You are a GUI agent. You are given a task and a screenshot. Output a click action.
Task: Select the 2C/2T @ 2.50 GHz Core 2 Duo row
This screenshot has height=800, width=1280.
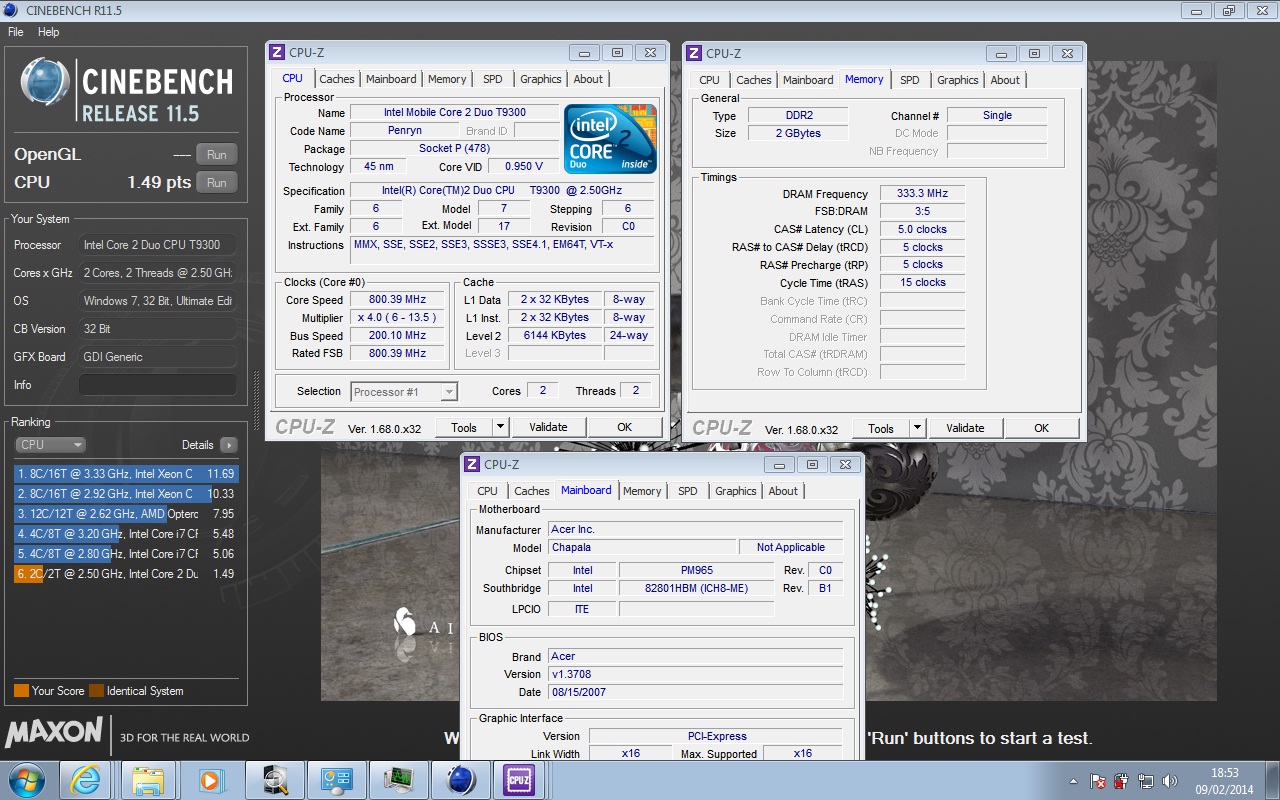[x=126, y=574]
